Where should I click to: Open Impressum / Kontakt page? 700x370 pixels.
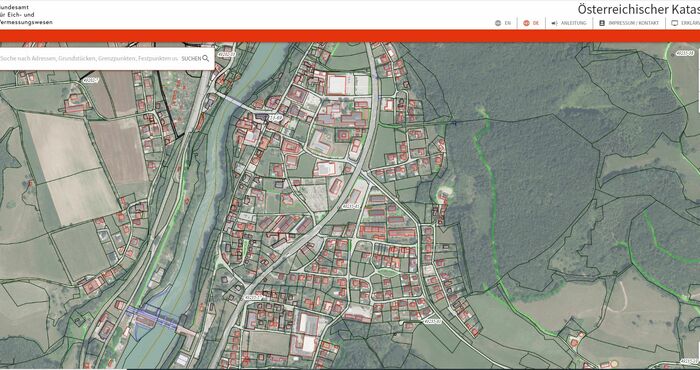click(x=629, y=23)
